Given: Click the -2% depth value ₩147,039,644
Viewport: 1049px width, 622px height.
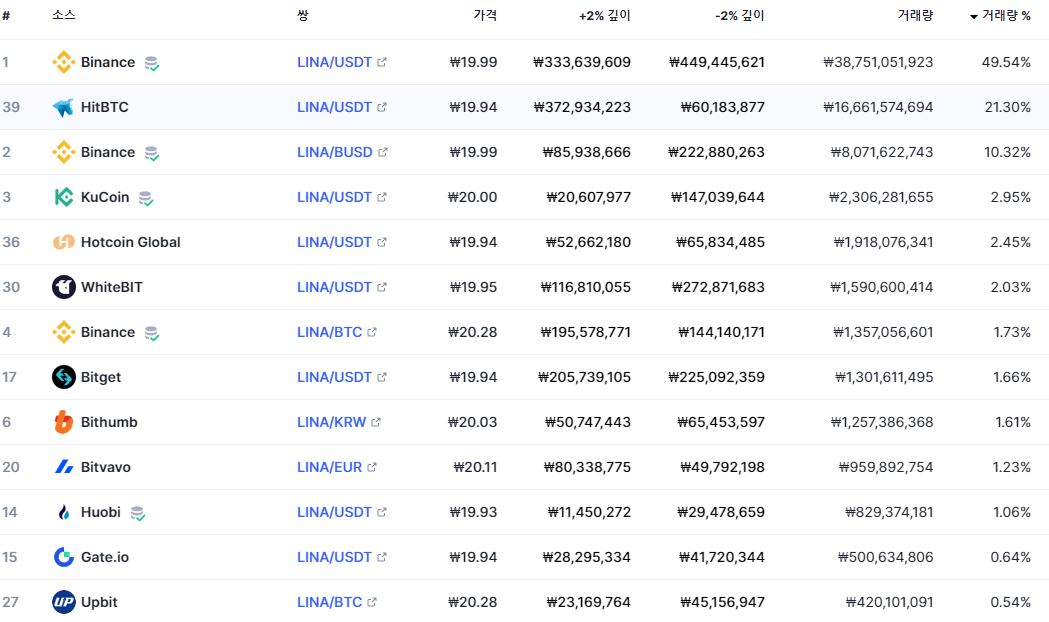Looking at the screenshot, I should coord(718,197).
